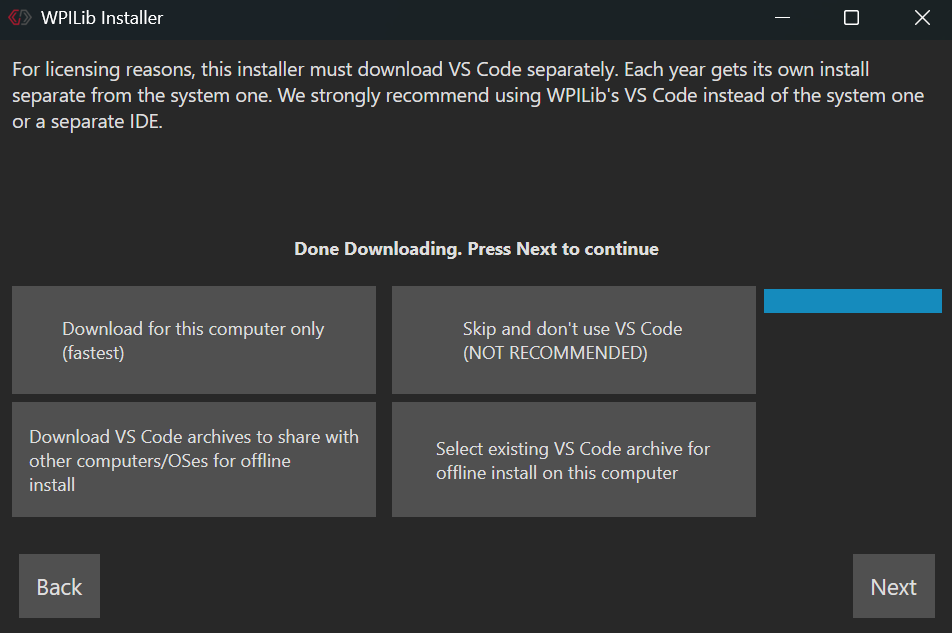
Task: Go Back to the previous installer page
Action: pyautogui.click(x=59, y=586)
